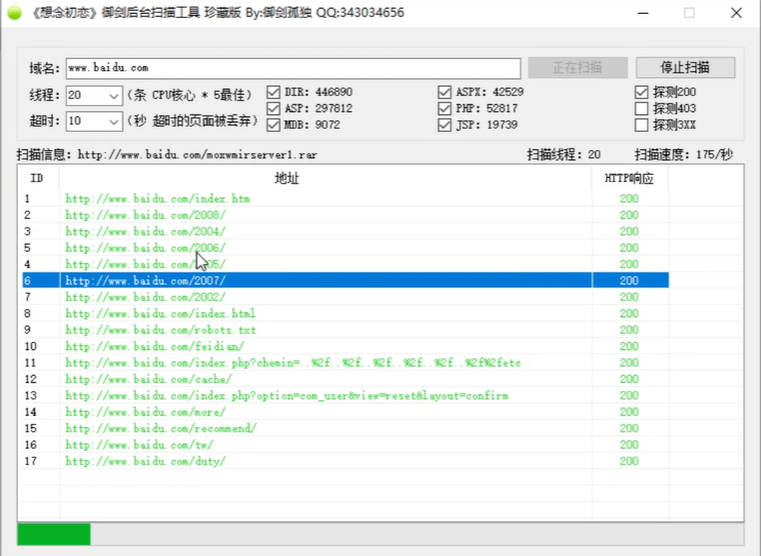This screenshot has height=556, width=761.
Task: Select the row for /index.html URL
Action: [346, 313]
